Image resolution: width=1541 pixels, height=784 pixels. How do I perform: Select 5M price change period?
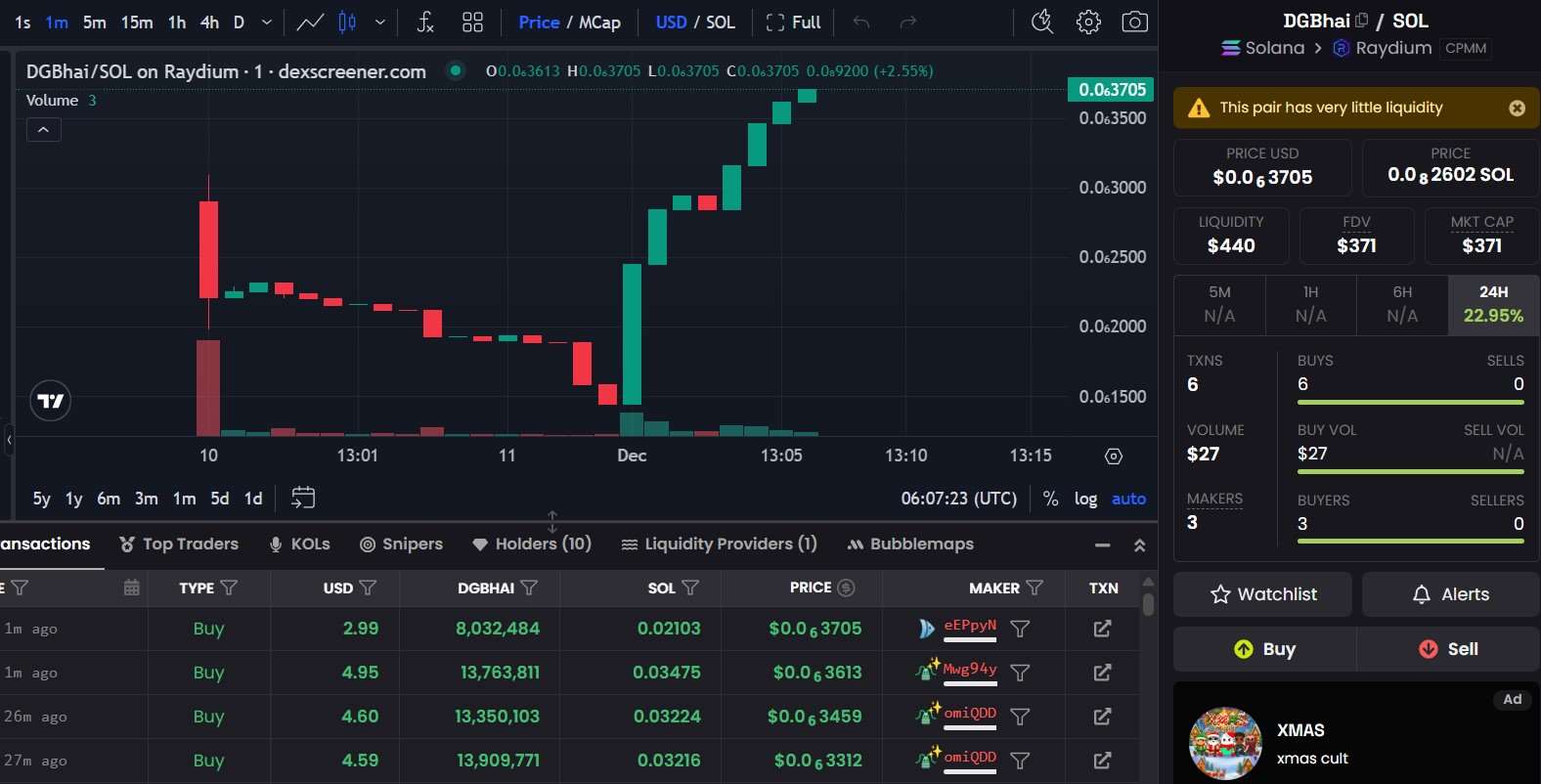point(1219,305)
